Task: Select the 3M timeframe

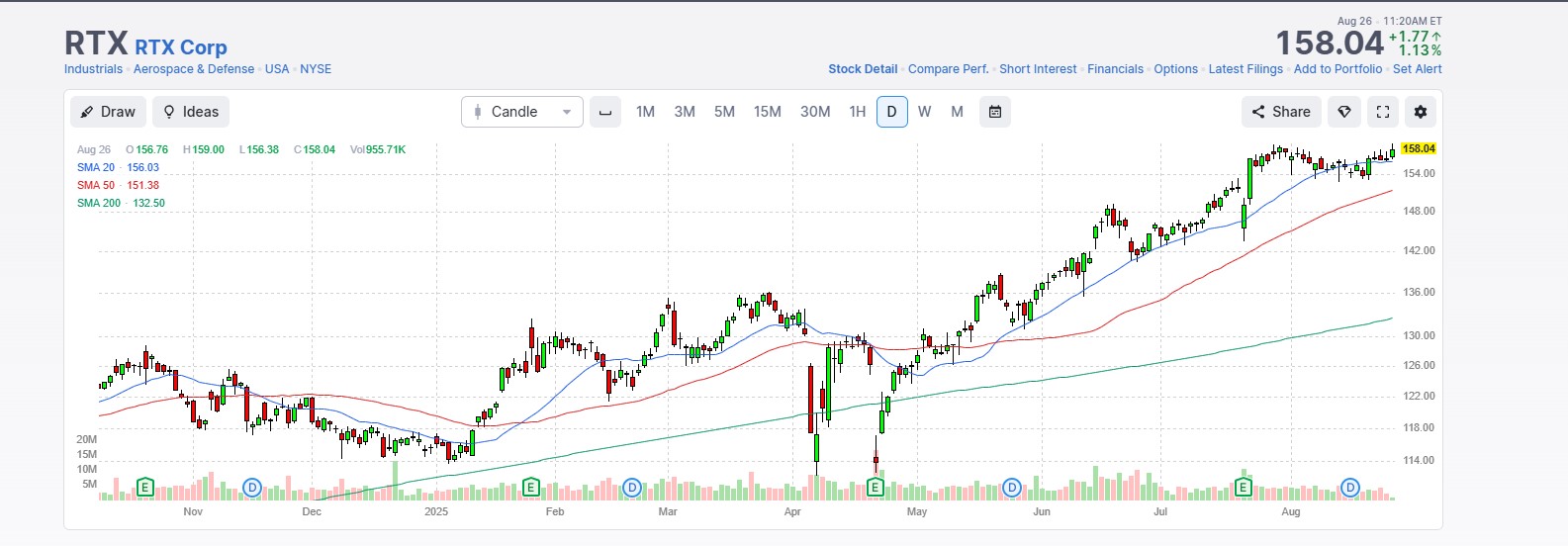Action: pos(685,112)
